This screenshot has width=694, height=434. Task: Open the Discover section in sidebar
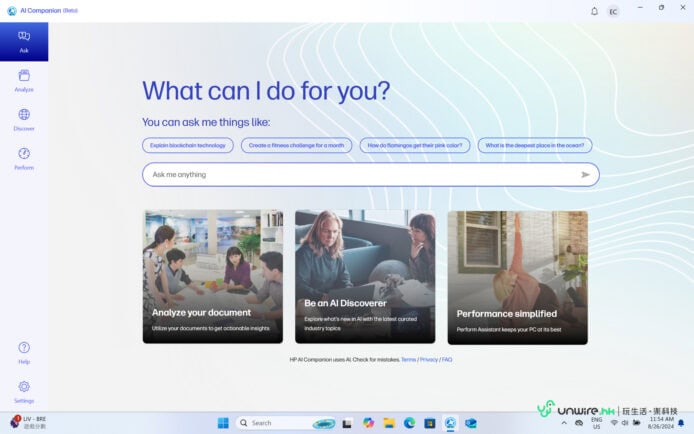24,119
